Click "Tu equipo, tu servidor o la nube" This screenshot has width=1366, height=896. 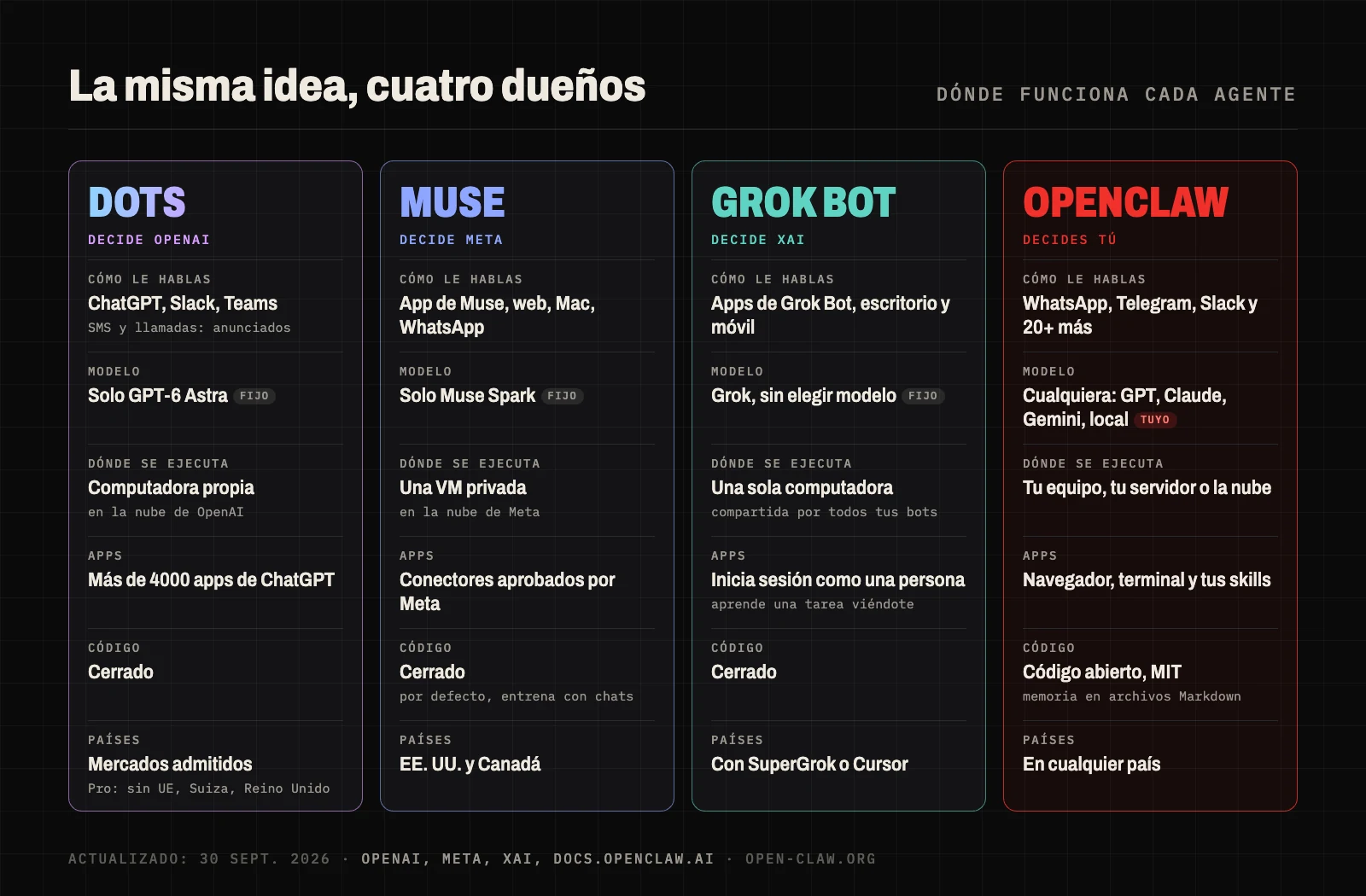[x=1147, y=487]
